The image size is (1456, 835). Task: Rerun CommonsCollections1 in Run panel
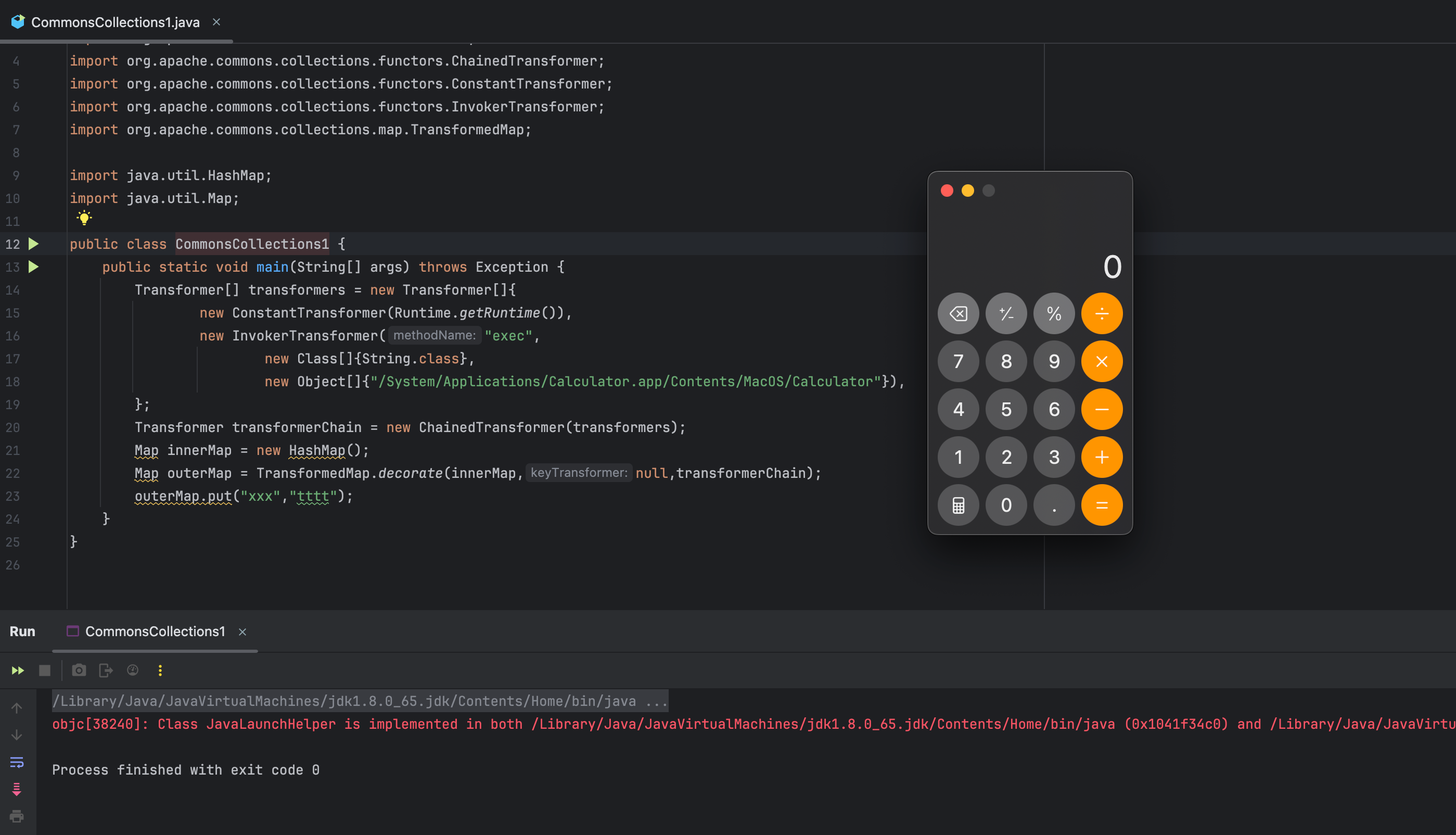[18, 670]
